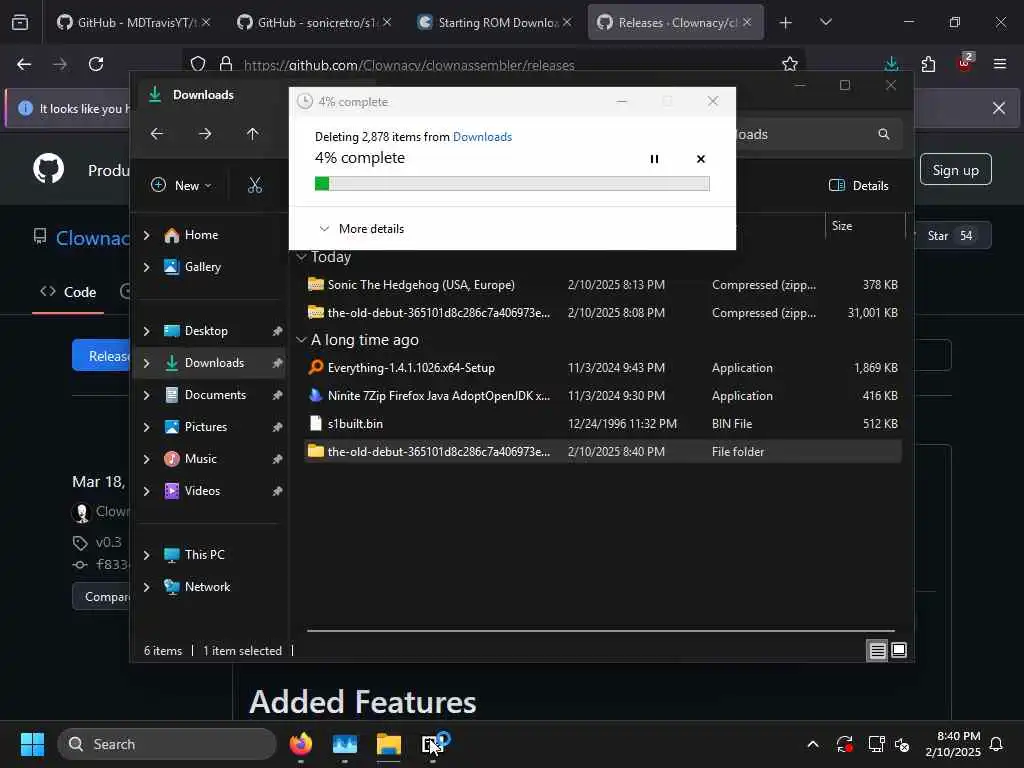Toggle the Details pane button
This screenshot has height=768, width=1024.
[x=858, y=185]
